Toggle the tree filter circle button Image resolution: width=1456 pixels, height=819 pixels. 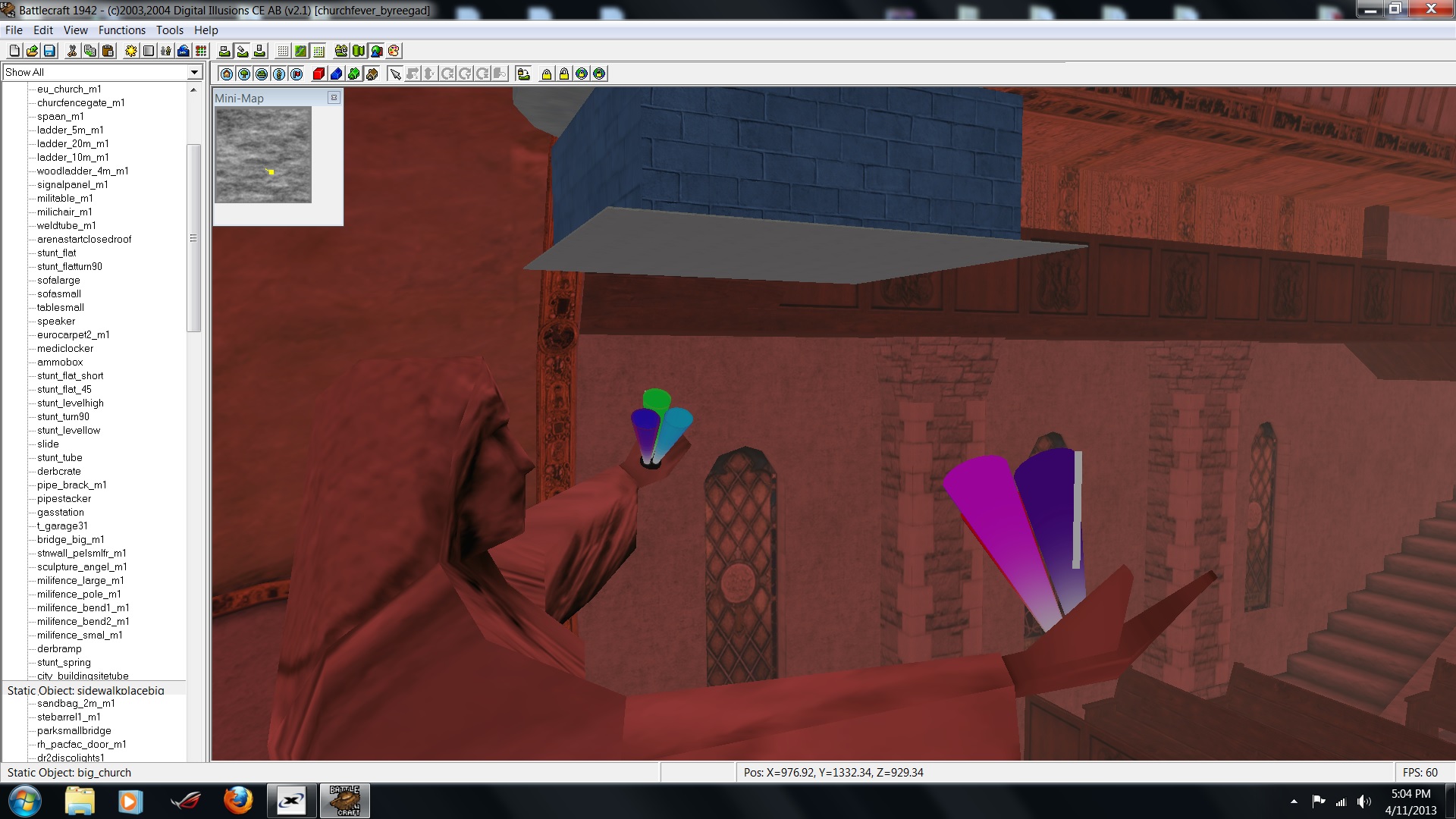coord(244,74)
